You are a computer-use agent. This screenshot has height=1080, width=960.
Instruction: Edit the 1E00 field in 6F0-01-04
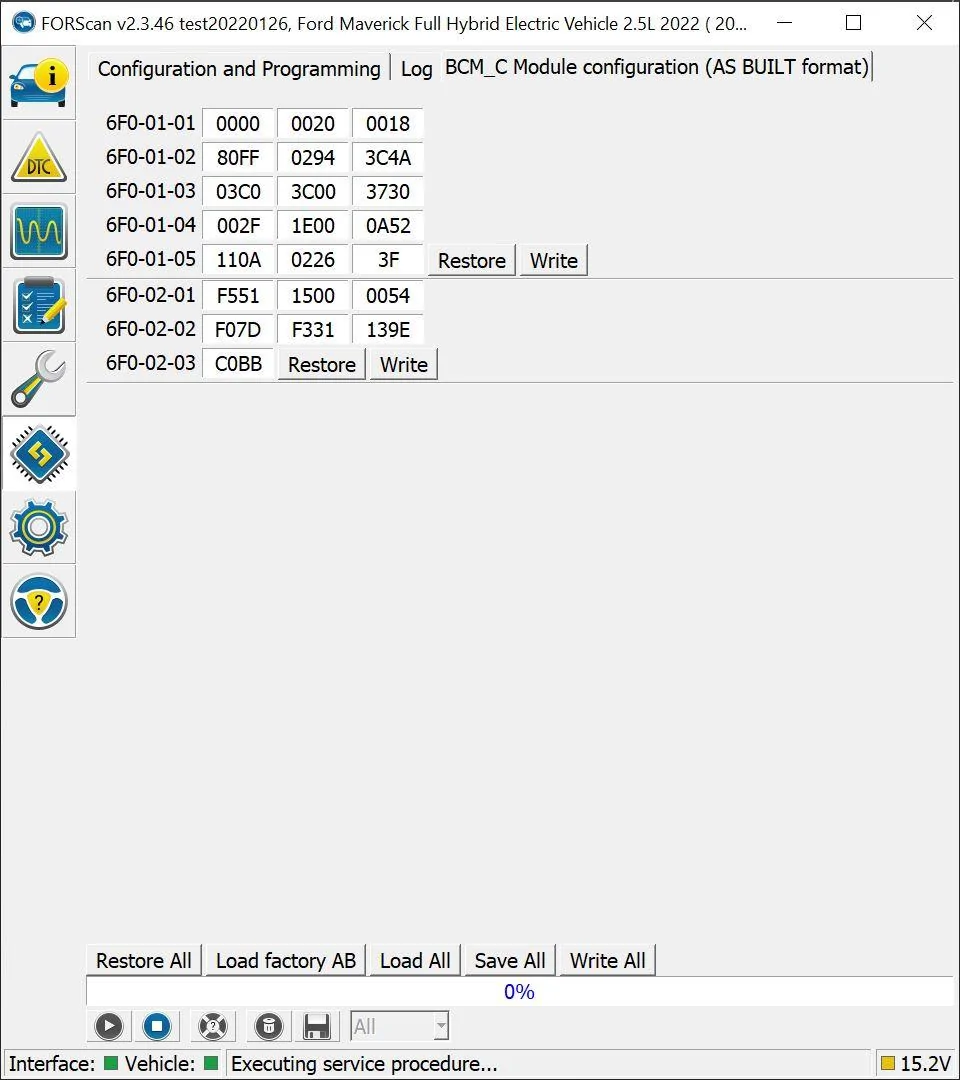pyautogui.click(x=313, y=226)
